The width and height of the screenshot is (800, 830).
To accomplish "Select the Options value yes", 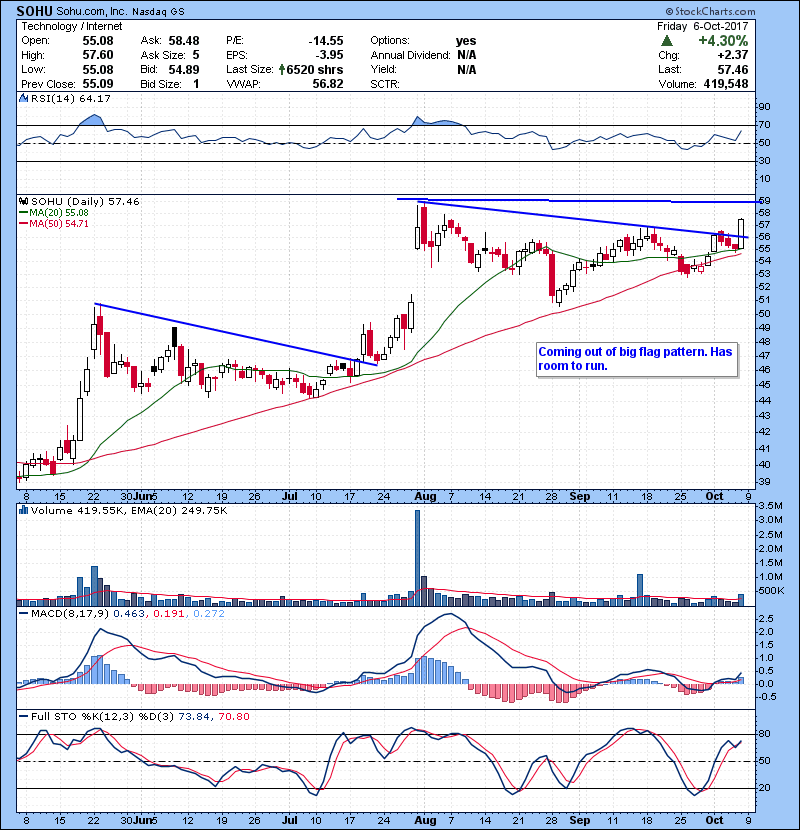I will (x=466, y=41).
